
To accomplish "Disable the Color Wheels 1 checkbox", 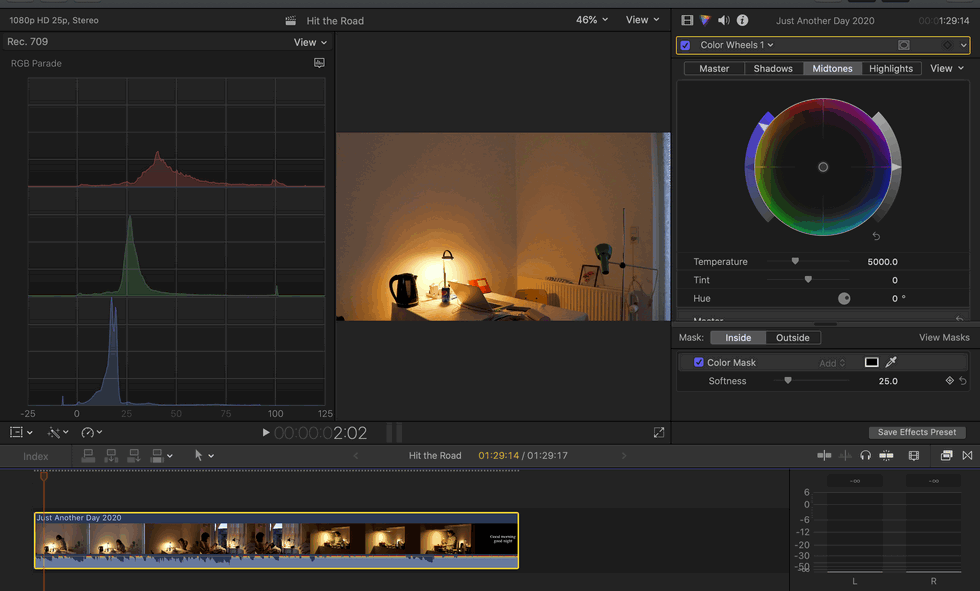I will point(685,45).
